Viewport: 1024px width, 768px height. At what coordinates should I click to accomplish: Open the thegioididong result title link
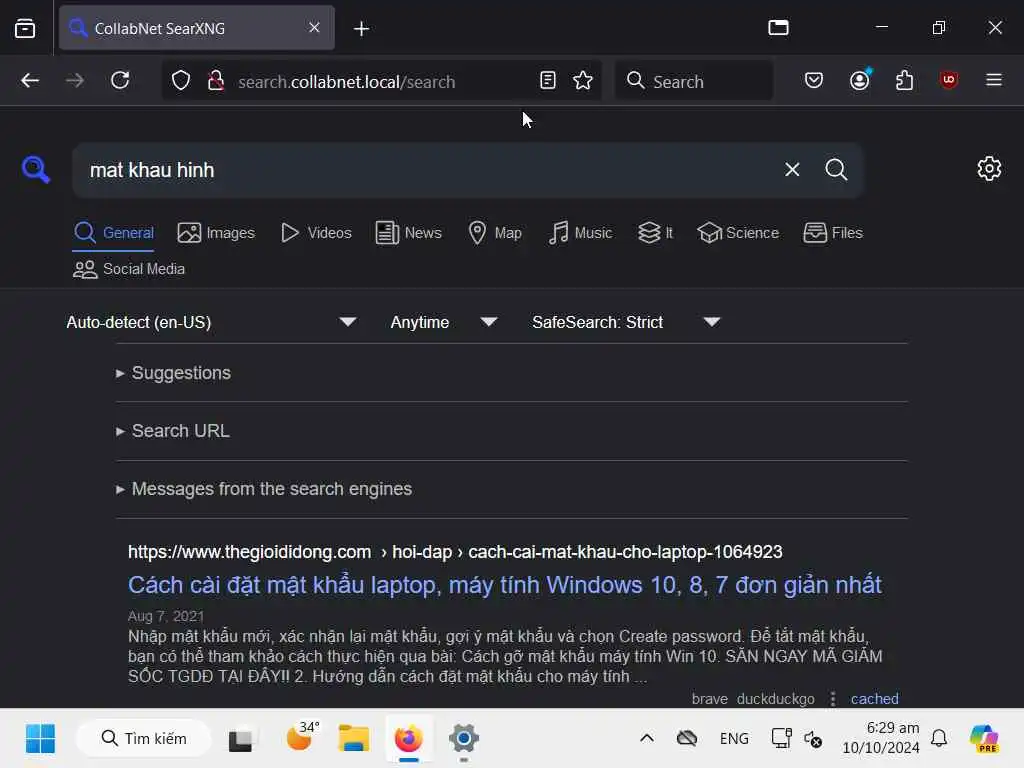pyautogui.click(x=505, y=585)
